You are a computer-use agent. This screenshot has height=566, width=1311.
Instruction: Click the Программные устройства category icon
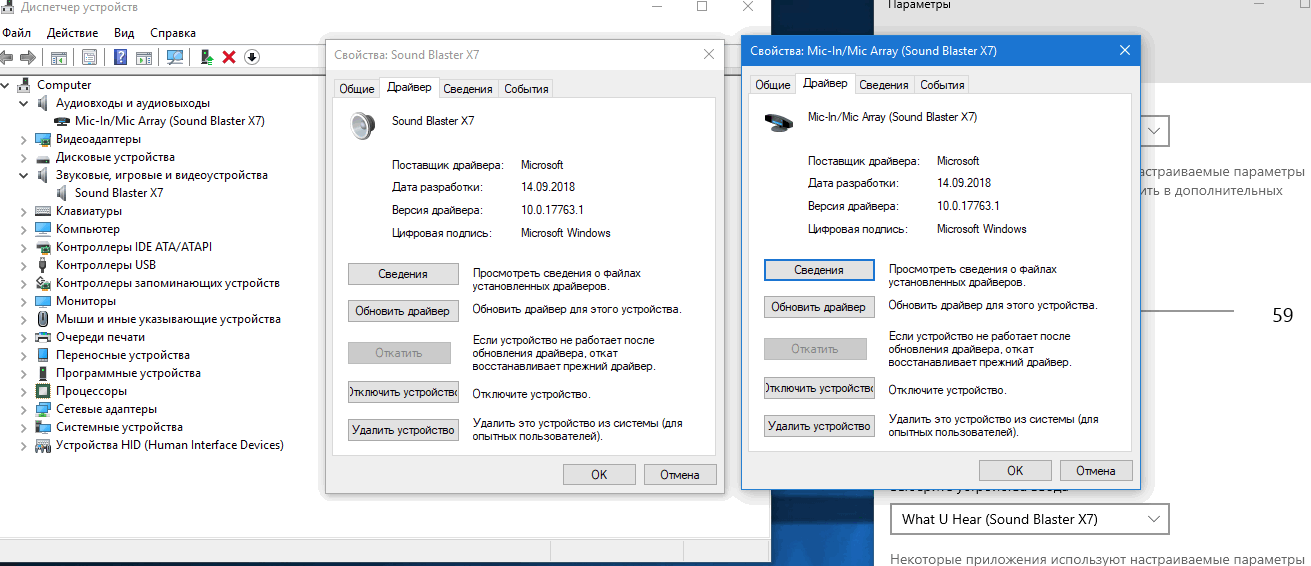(43, 373)
